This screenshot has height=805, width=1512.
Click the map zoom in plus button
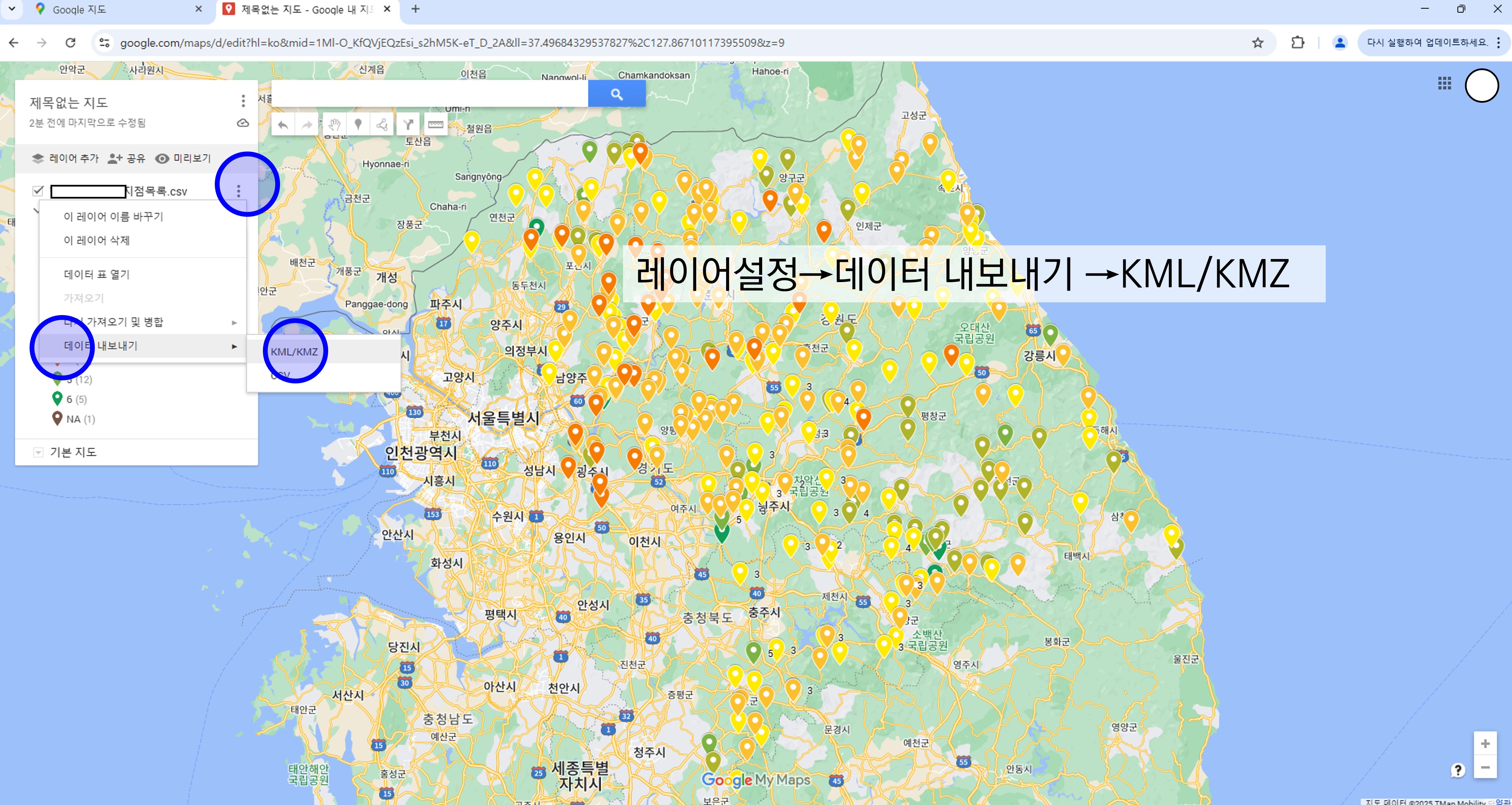click(1485, 744)
